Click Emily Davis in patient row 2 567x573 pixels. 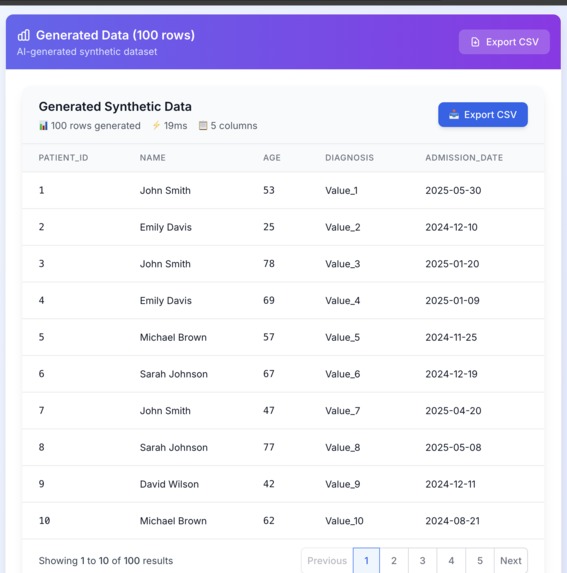pos(166,227)
